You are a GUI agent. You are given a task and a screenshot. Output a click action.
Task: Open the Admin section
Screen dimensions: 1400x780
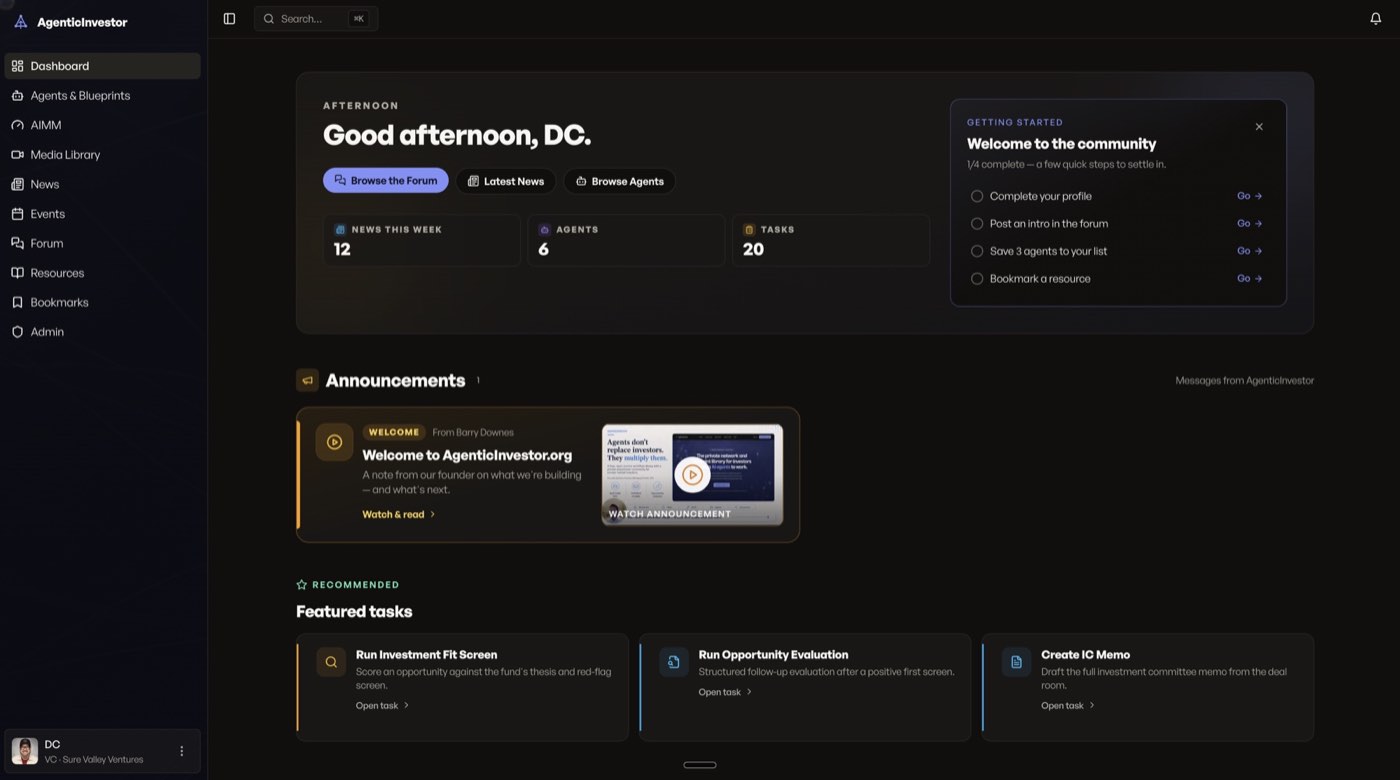point(103,332)
